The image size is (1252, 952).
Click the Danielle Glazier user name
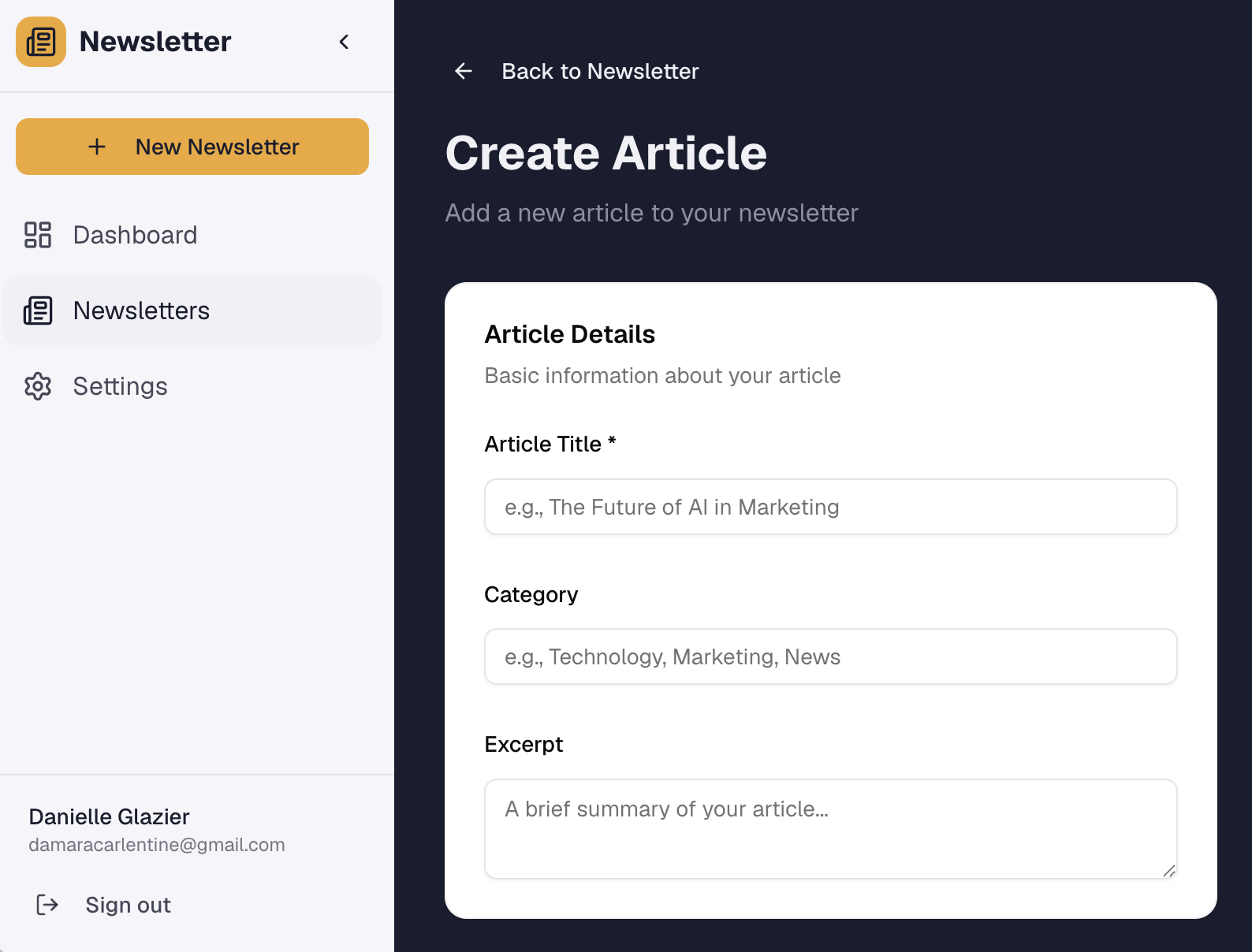pyautogui.click(x=109, y=816)
